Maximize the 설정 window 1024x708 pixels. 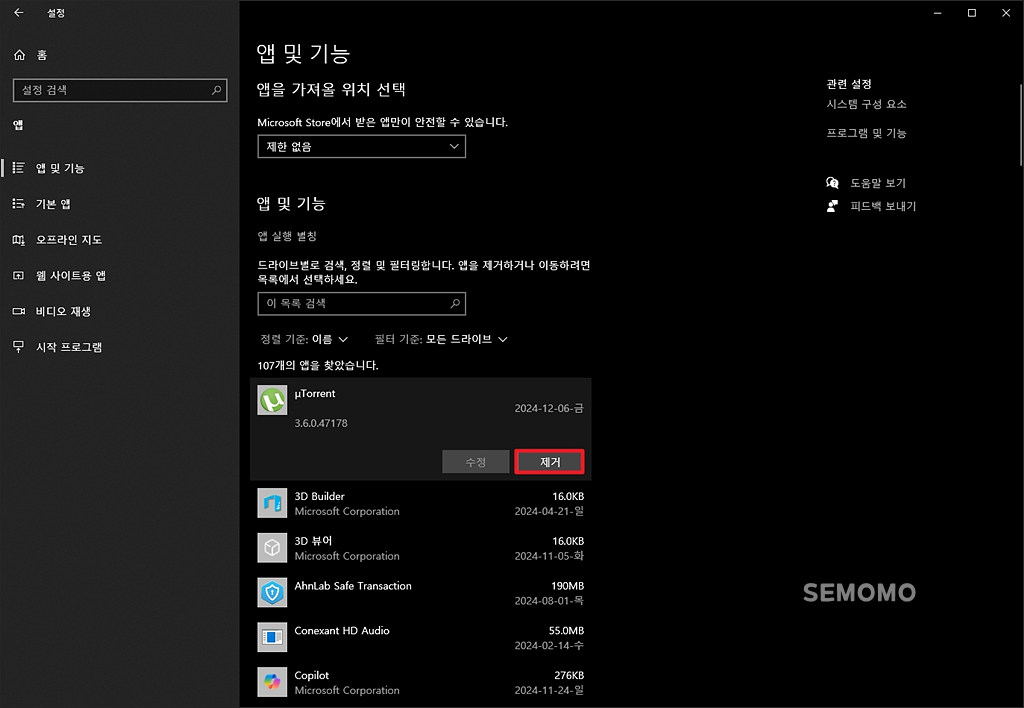(972, 13)
